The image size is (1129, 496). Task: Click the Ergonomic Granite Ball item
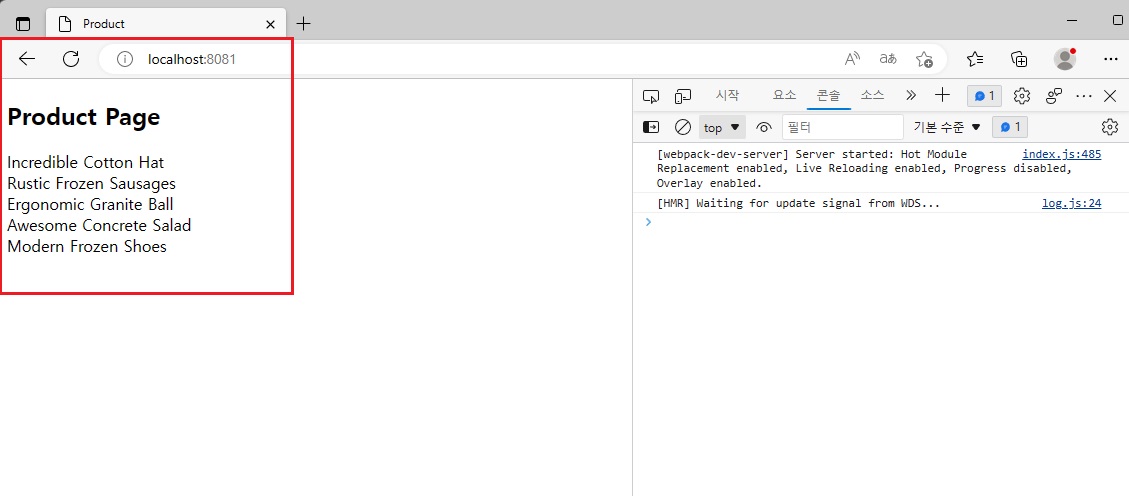(x=91, y=204)
